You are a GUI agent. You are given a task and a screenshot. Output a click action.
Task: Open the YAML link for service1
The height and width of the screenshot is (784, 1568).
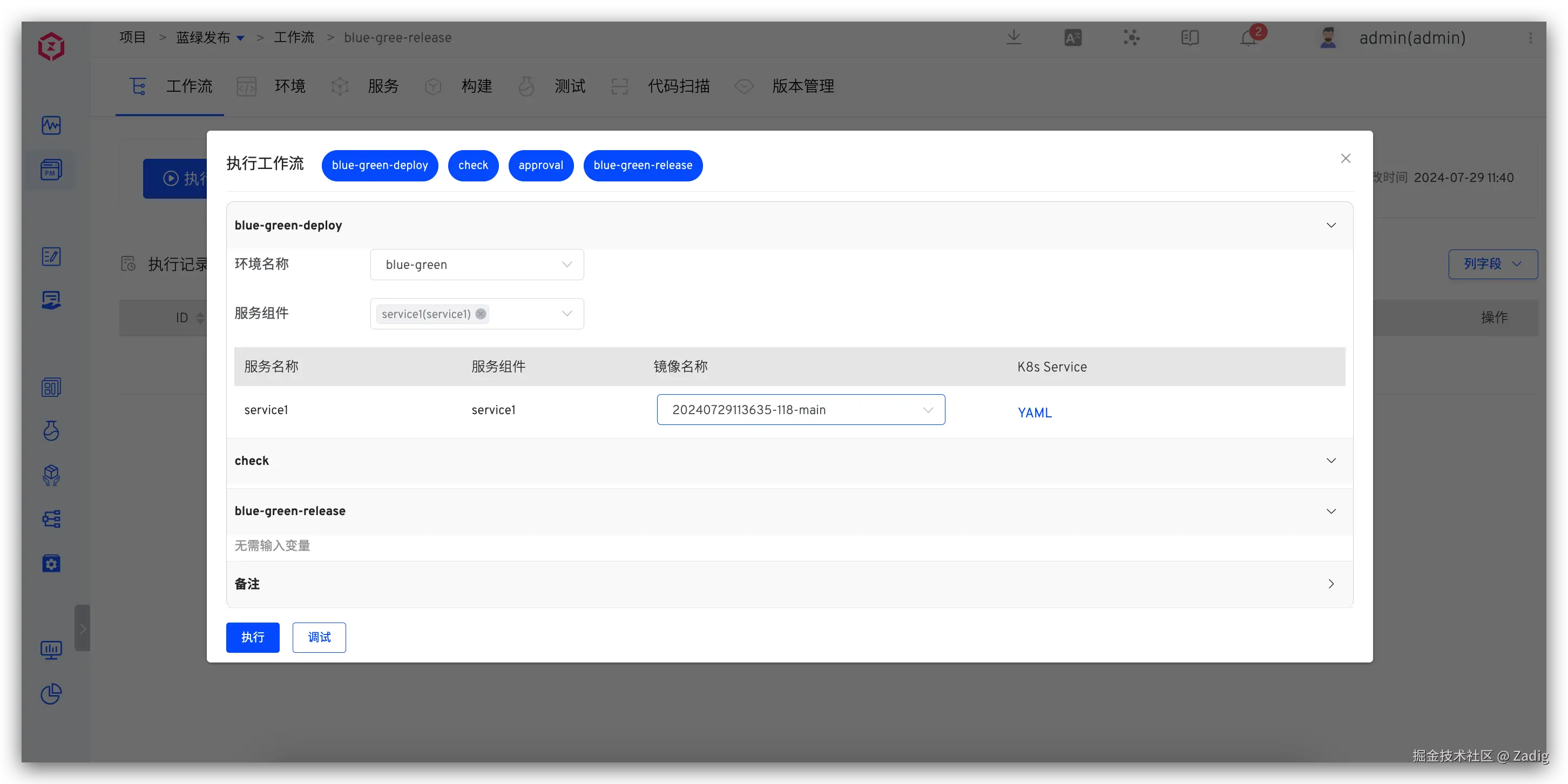coord(1034,413)
